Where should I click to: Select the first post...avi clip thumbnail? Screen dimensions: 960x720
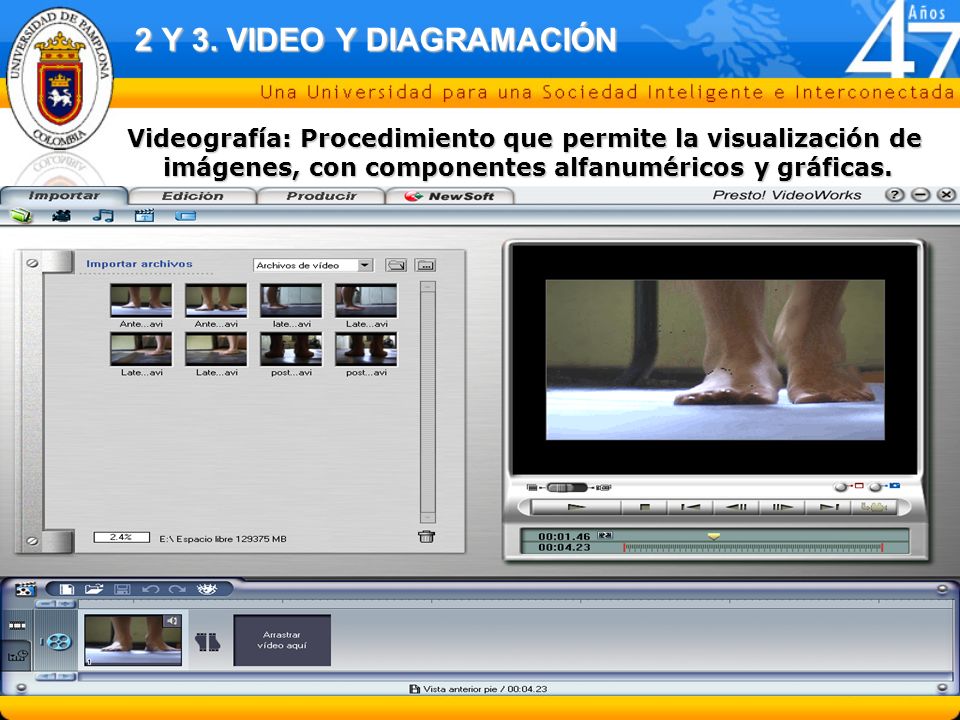coord(291,349)
